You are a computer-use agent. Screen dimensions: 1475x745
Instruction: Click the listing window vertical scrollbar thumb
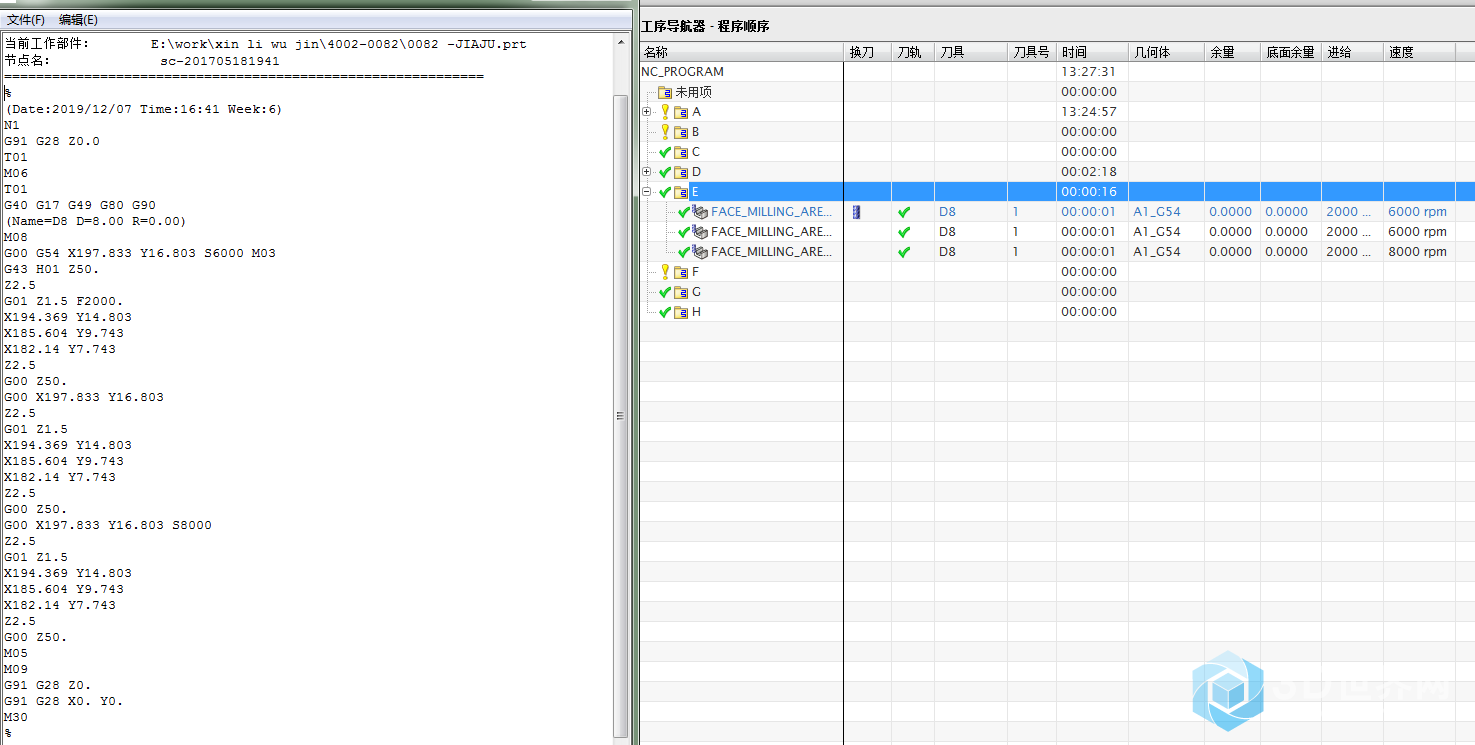coord(620,416)
